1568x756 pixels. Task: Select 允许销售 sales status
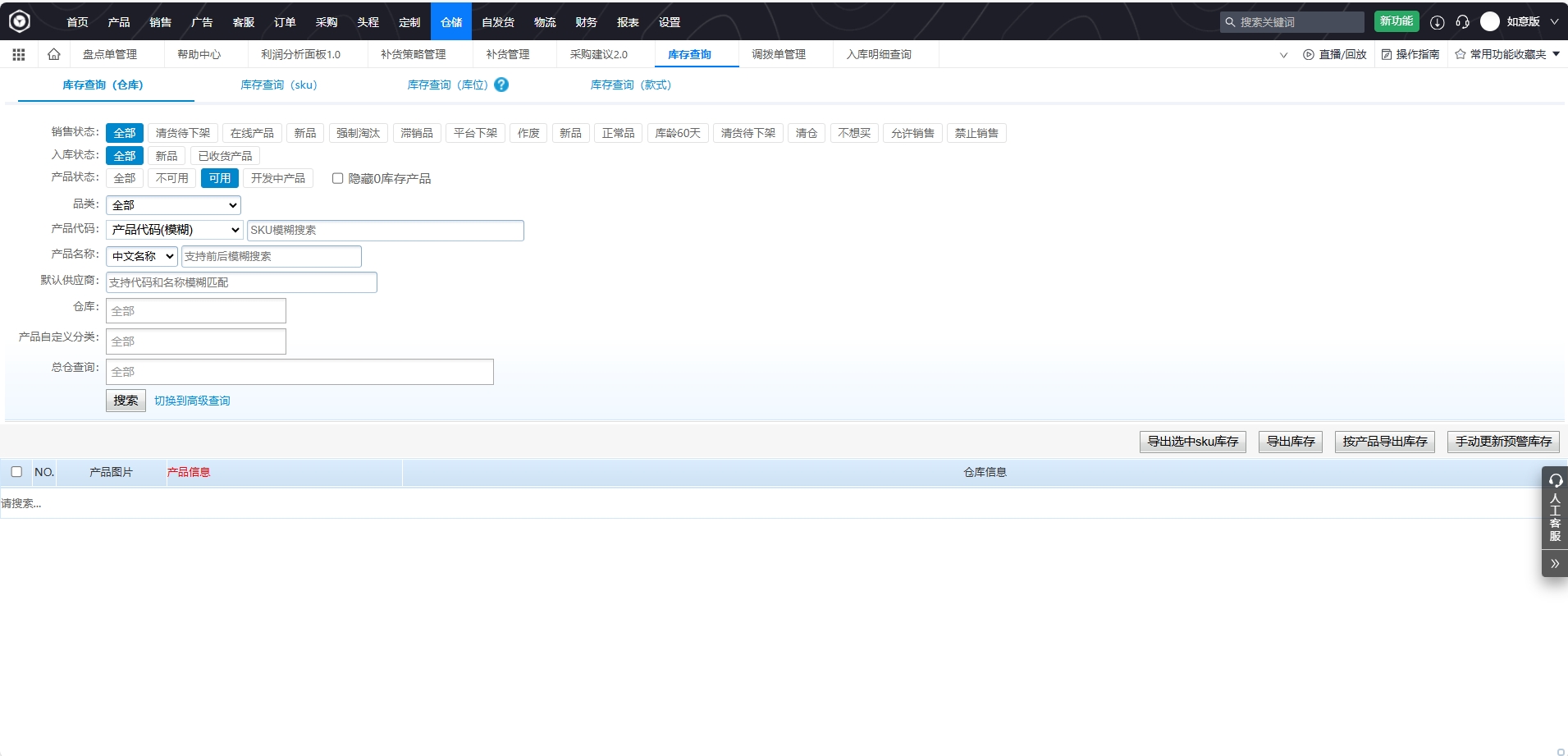912,133
